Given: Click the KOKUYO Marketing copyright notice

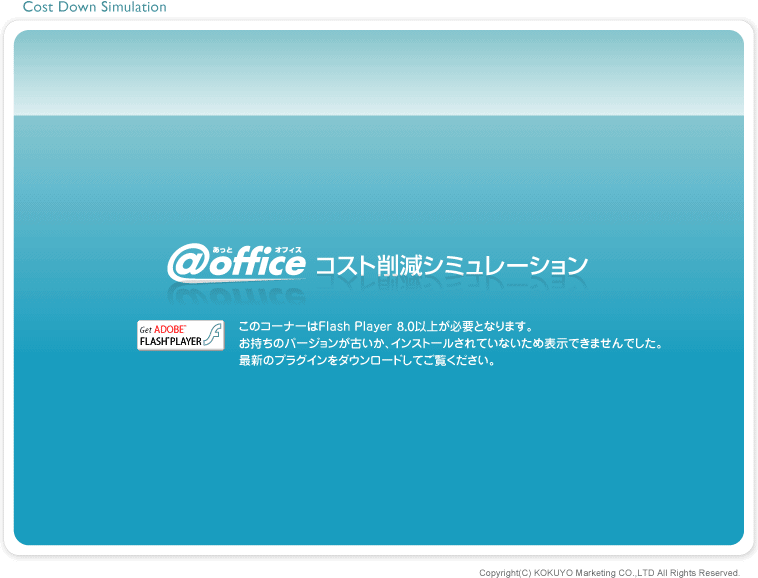Looking at the screenshot, I should click(x=609, y=573).
